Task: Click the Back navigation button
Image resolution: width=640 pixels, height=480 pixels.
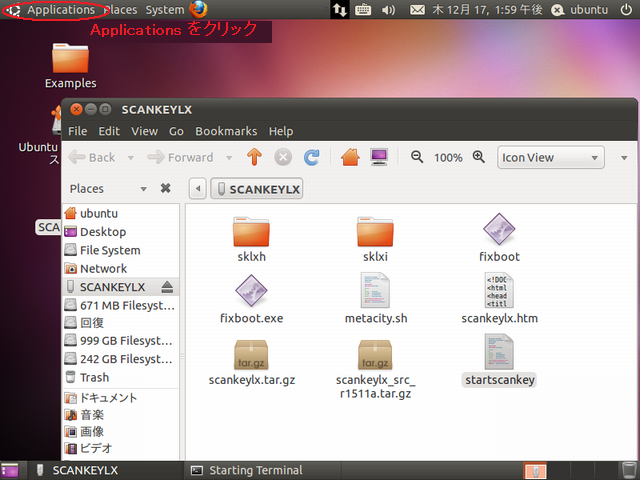Action: coord(92,157)
